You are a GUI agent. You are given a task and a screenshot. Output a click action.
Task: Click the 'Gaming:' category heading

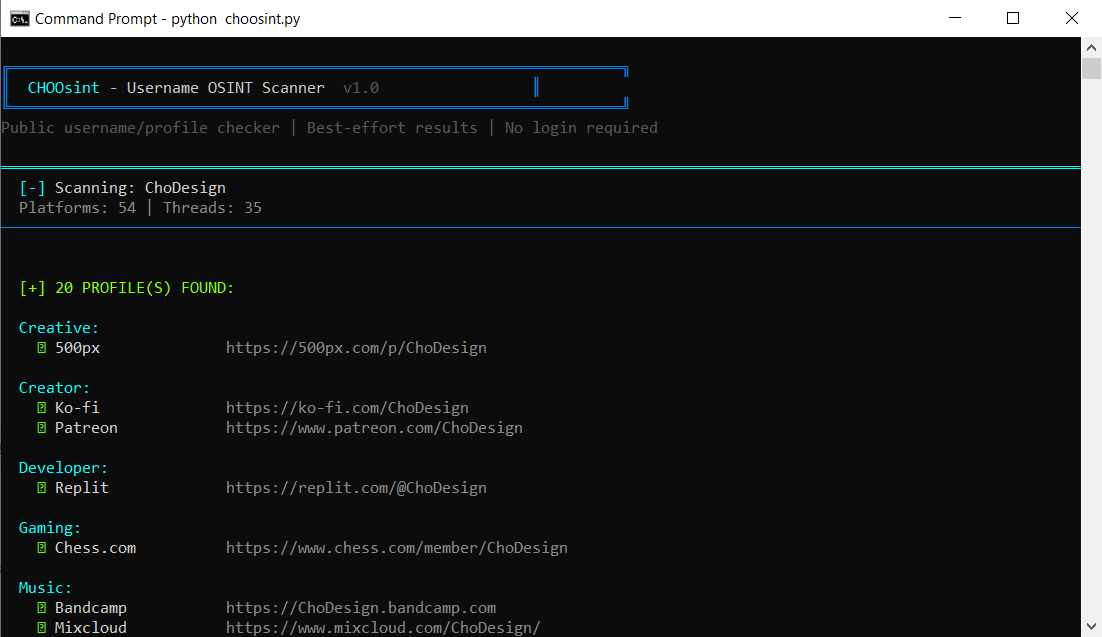[x=49, y=528]
